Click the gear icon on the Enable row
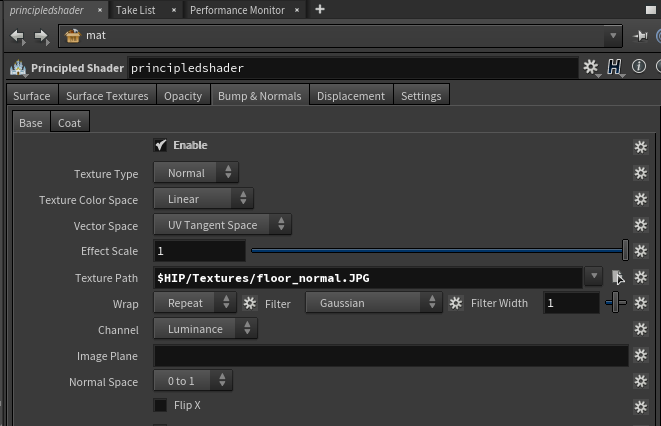This screenshot has width=661, height=426. [641, 146]
